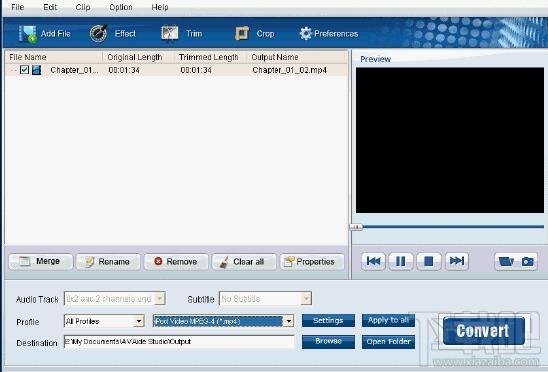Click the Remove button
The image size is (548, 372).
point(176,262)
